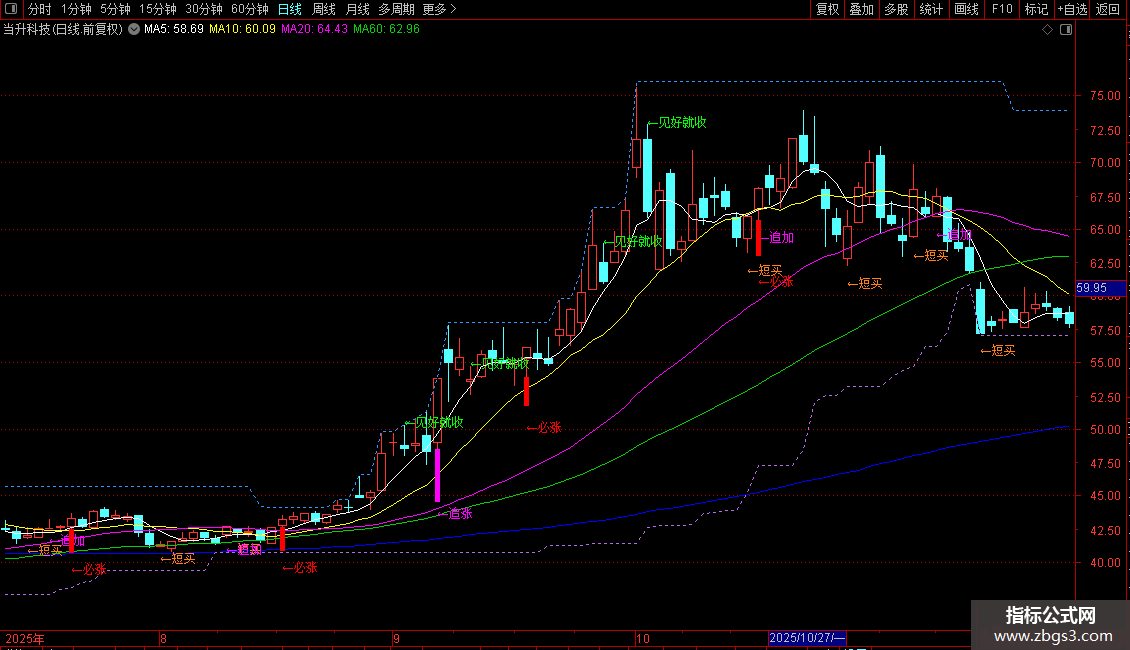Open the F10 company info
Viewport: 1130px width, 650px height.
pos(1002,9)
